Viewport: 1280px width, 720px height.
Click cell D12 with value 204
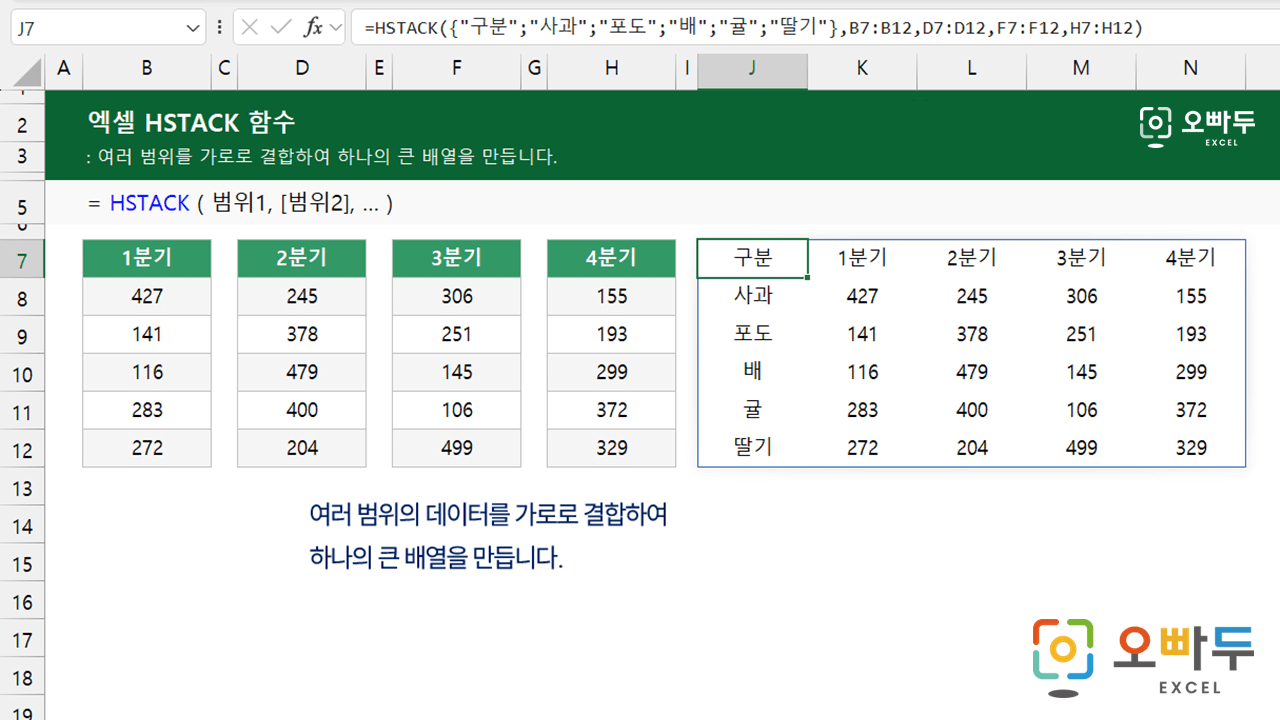pyautogui.click(x=302, y=448)
